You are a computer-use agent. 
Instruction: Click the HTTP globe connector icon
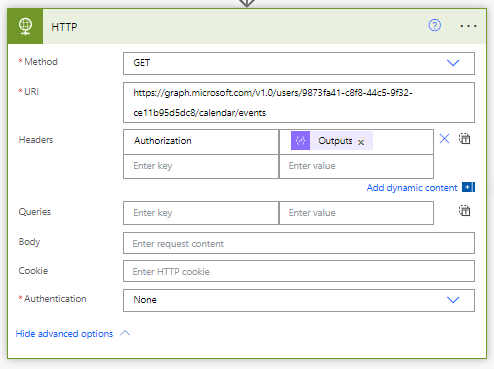point(25,26)
